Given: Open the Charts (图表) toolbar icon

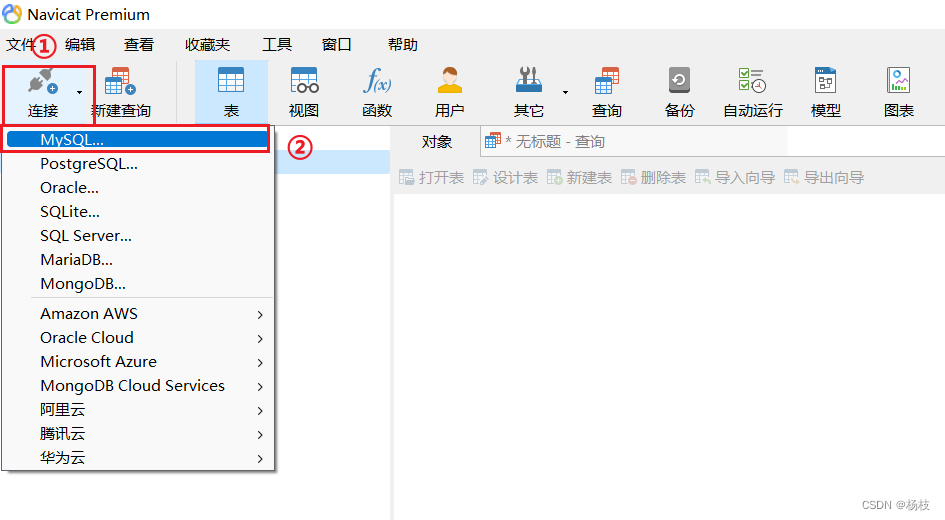Looking at the screenshot, I should 899,80.
